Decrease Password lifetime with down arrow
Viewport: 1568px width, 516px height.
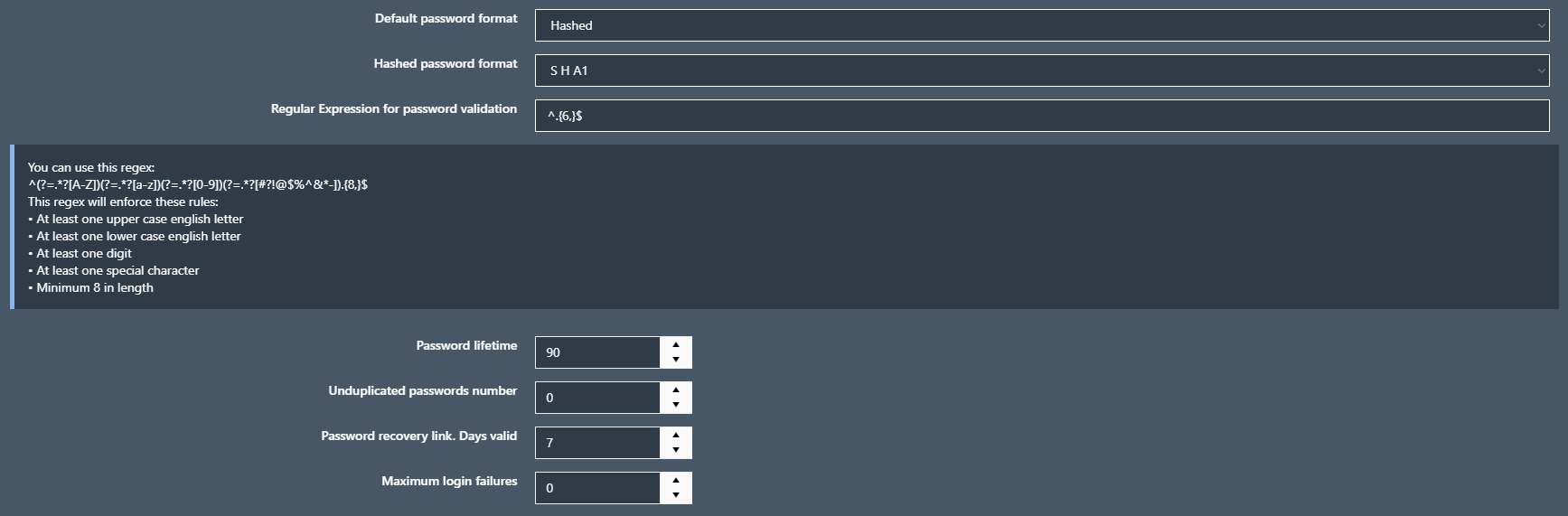coord(676,360)
